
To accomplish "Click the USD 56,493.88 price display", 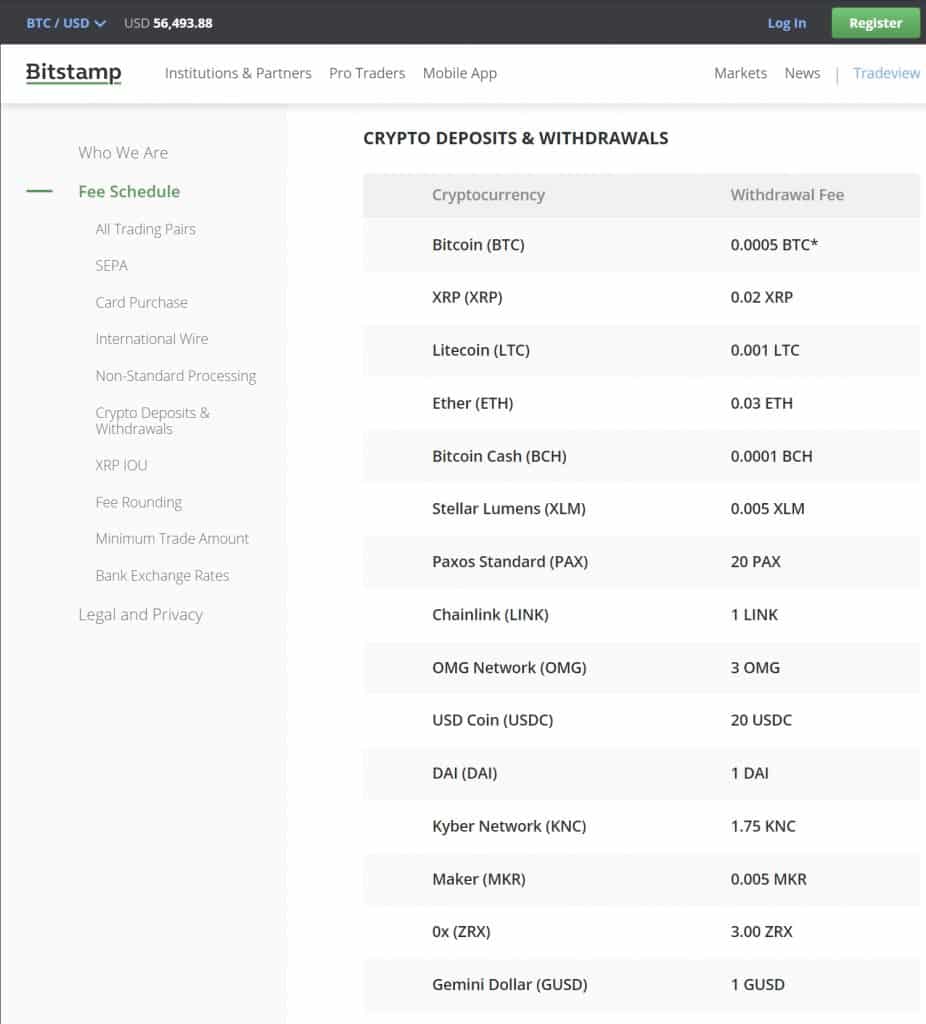I will tap(169, 22).
